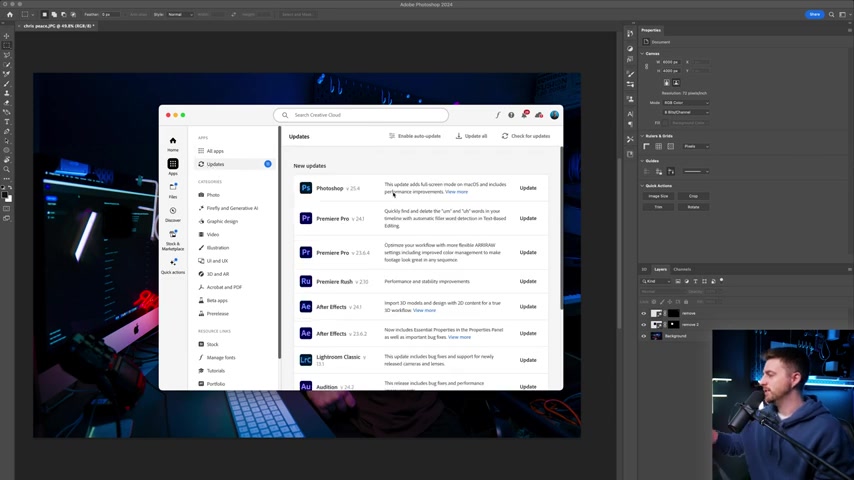
Task: Collapse the Rulers & Grids section
Action: [x=642, y=136]
